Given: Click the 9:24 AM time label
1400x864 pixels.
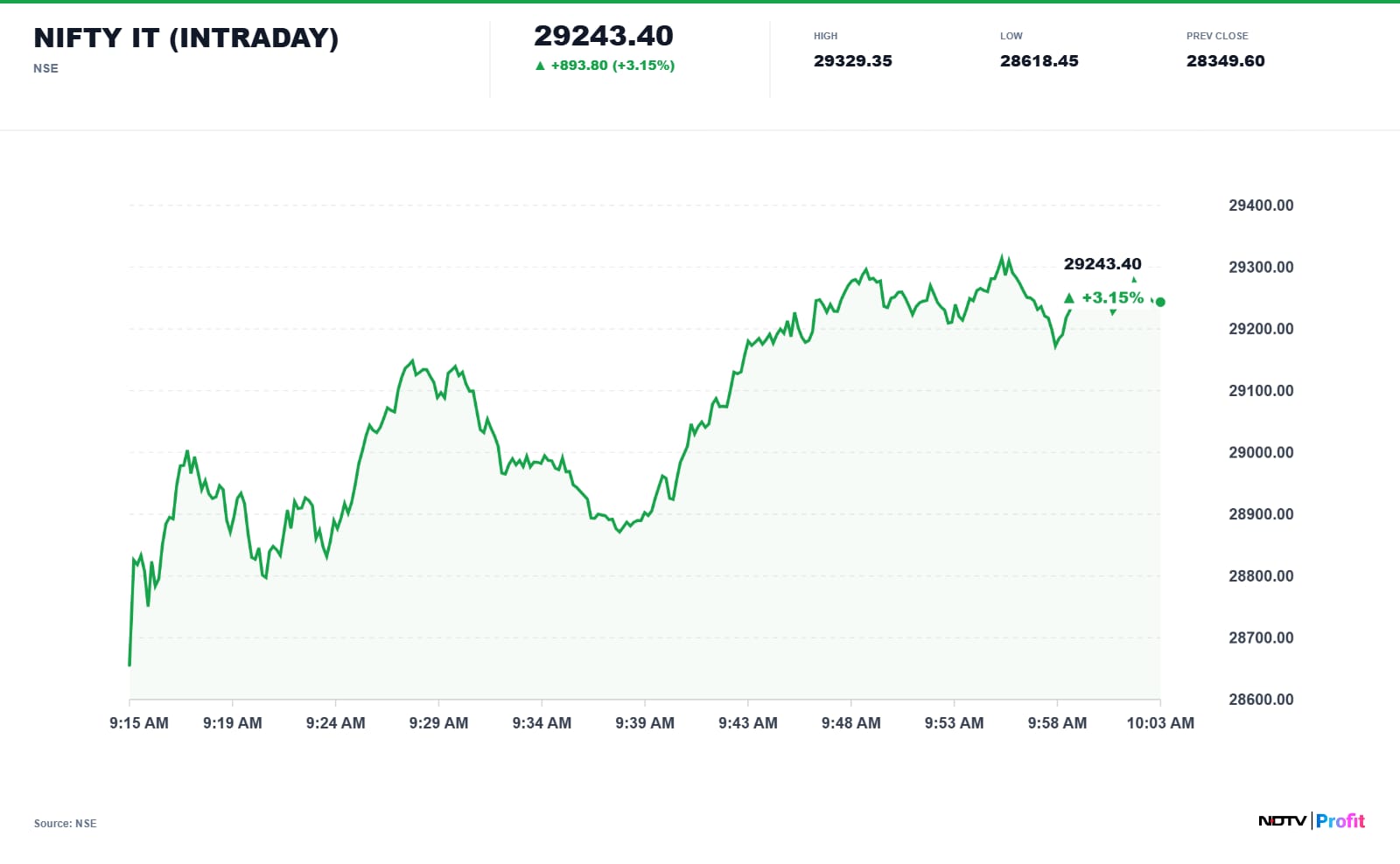Looking at the screenshot, I should [x=336, y=723].
